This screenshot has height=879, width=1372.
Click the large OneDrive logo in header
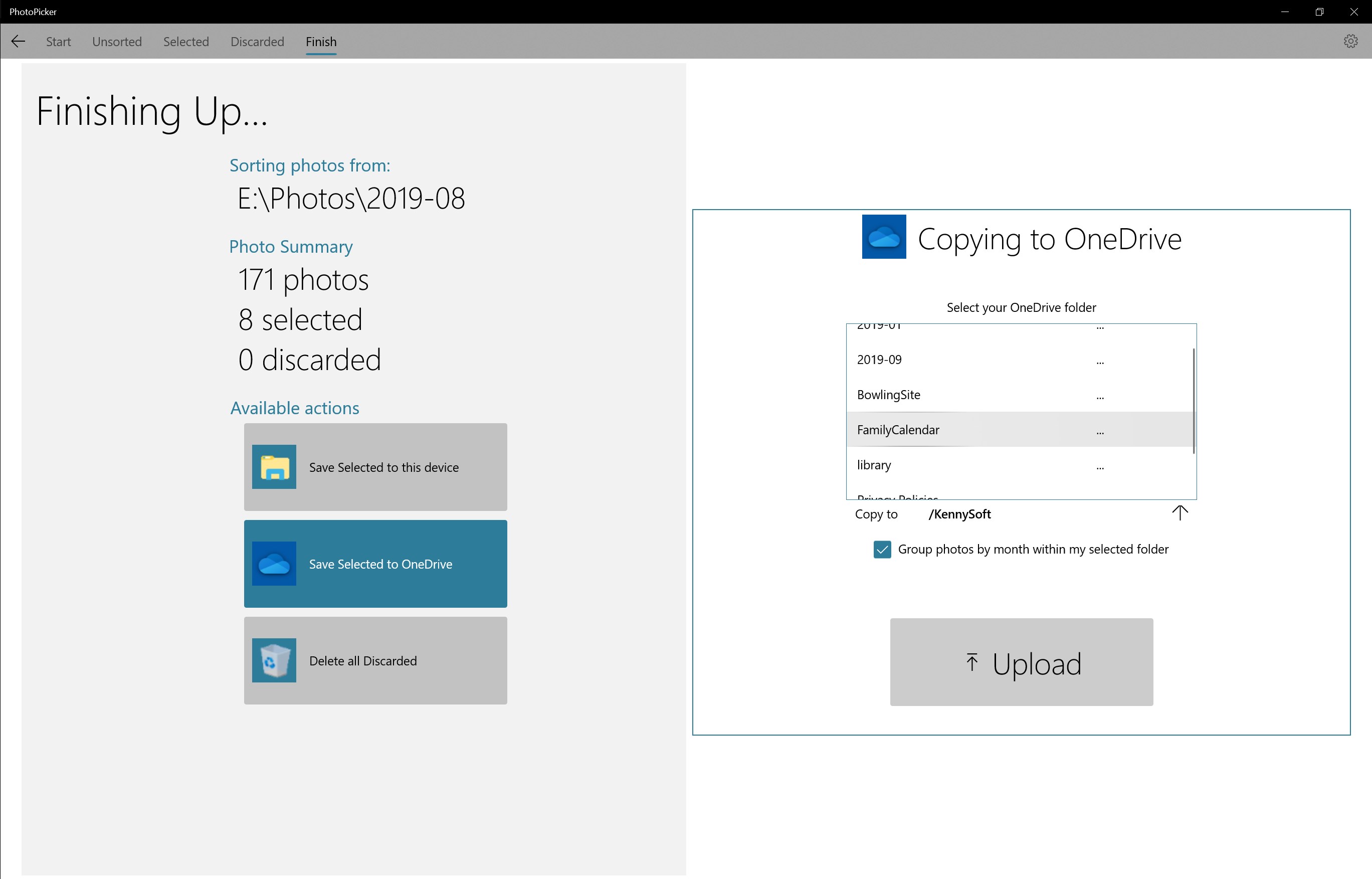(883, 237)
